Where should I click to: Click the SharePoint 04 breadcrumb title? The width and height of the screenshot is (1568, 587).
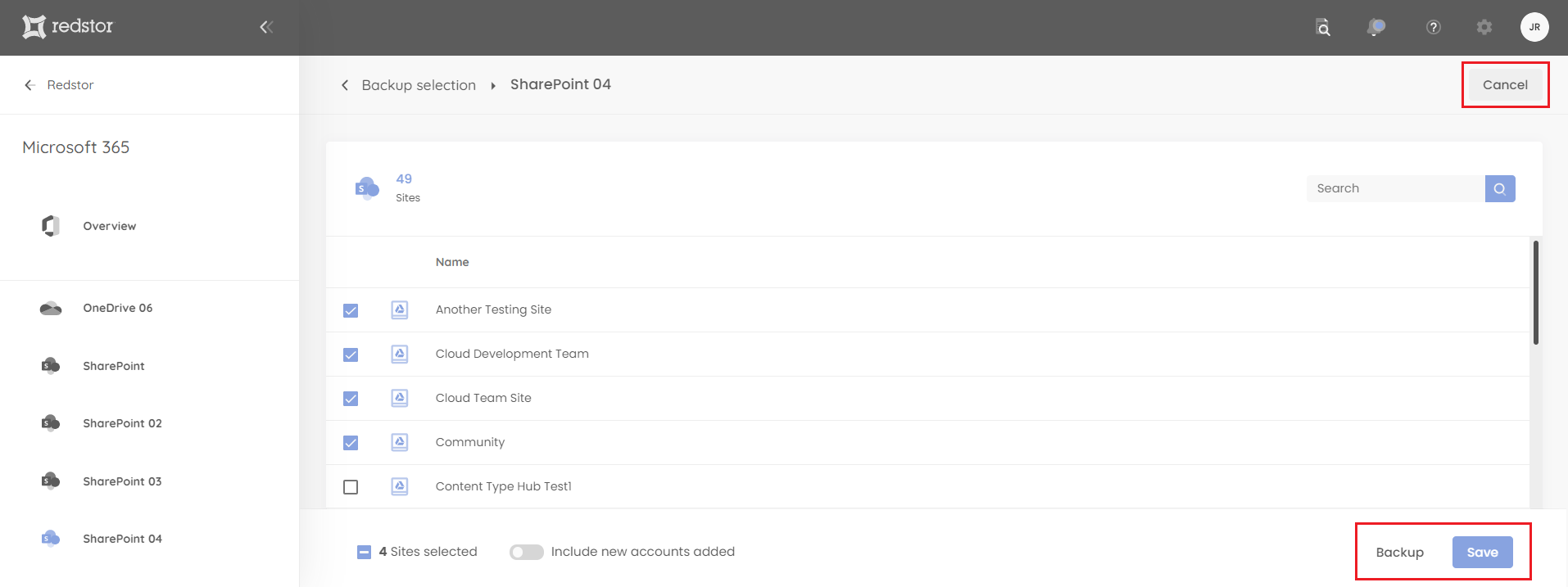coord(560,84)
